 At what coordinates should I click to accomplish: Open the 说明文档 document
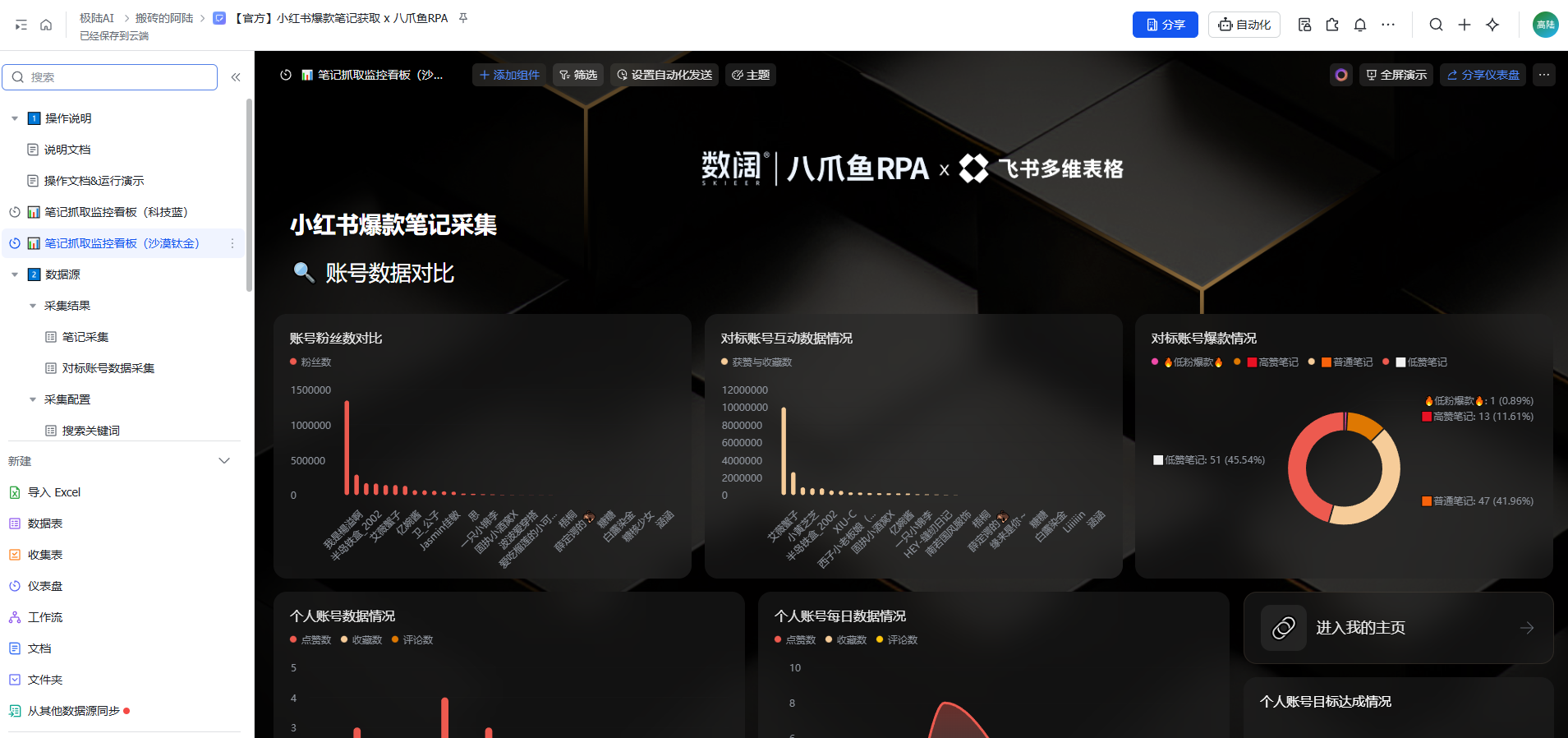coord(67,150)
